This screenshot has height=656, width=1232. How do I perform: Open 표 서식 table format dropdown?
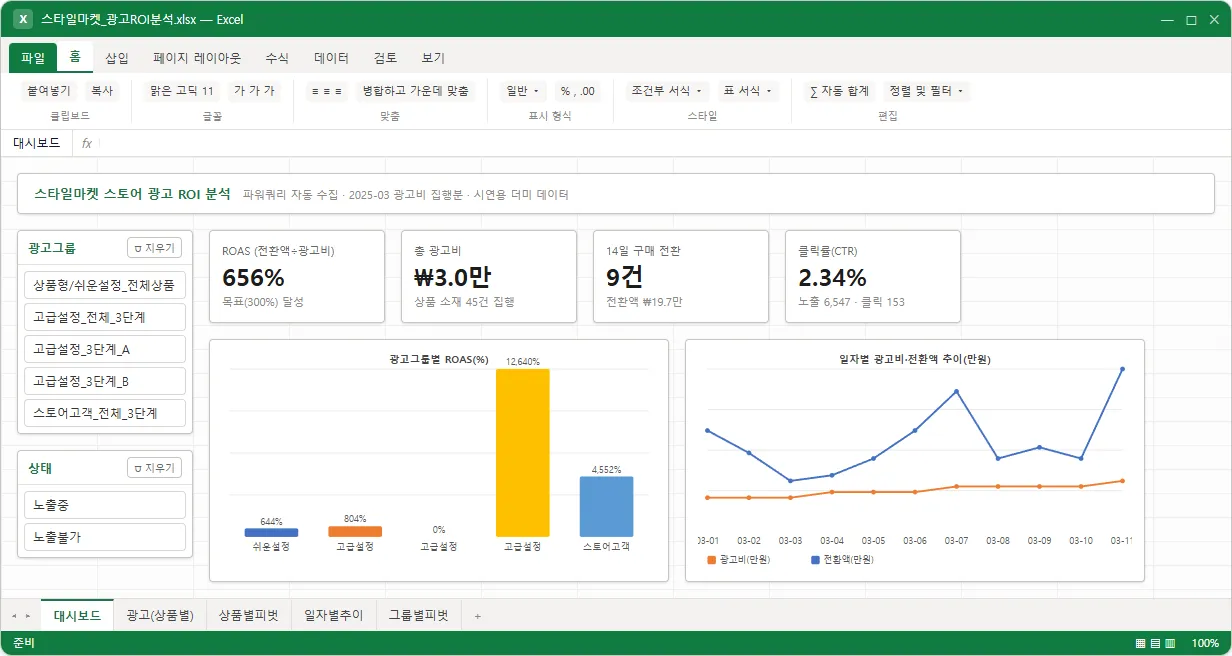click(747, 91)
